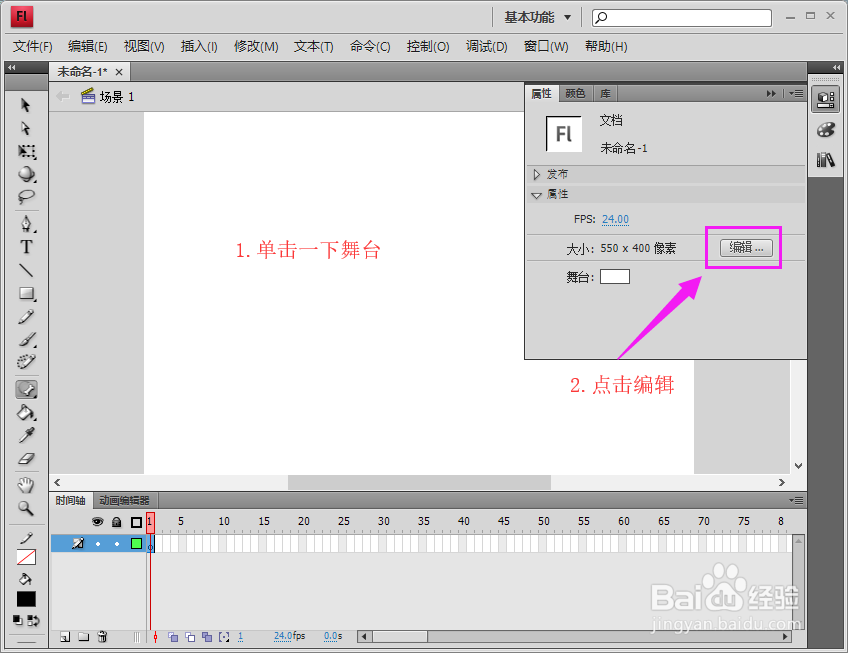The image size is (848, 653).
Task: Close the 未命名-1 document tab
Action: point(119,72)
